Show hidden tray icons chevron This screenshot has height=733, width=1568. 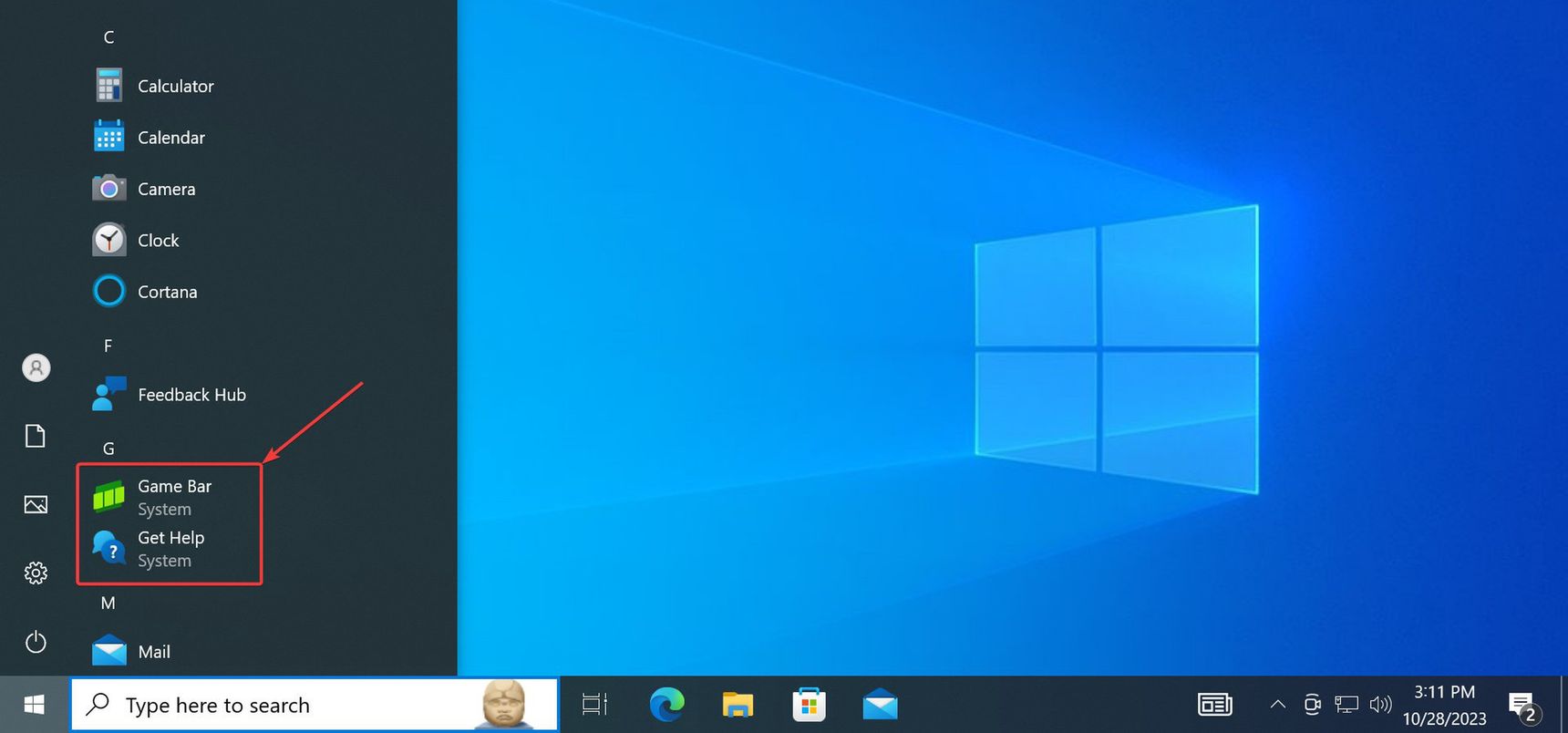click(x=1278, y=704)
